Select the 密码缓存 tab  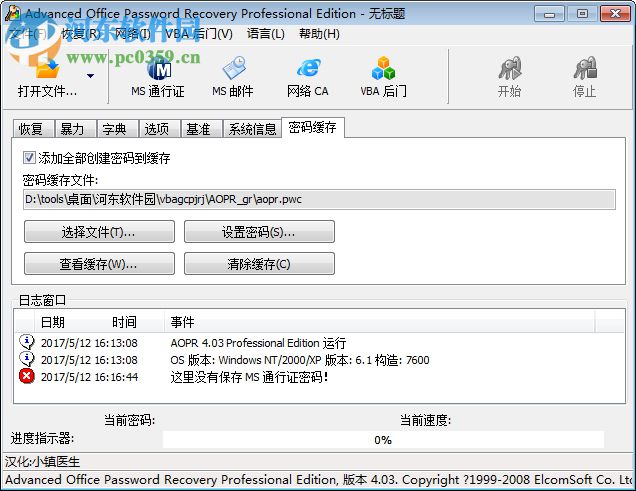click(313, 127)
